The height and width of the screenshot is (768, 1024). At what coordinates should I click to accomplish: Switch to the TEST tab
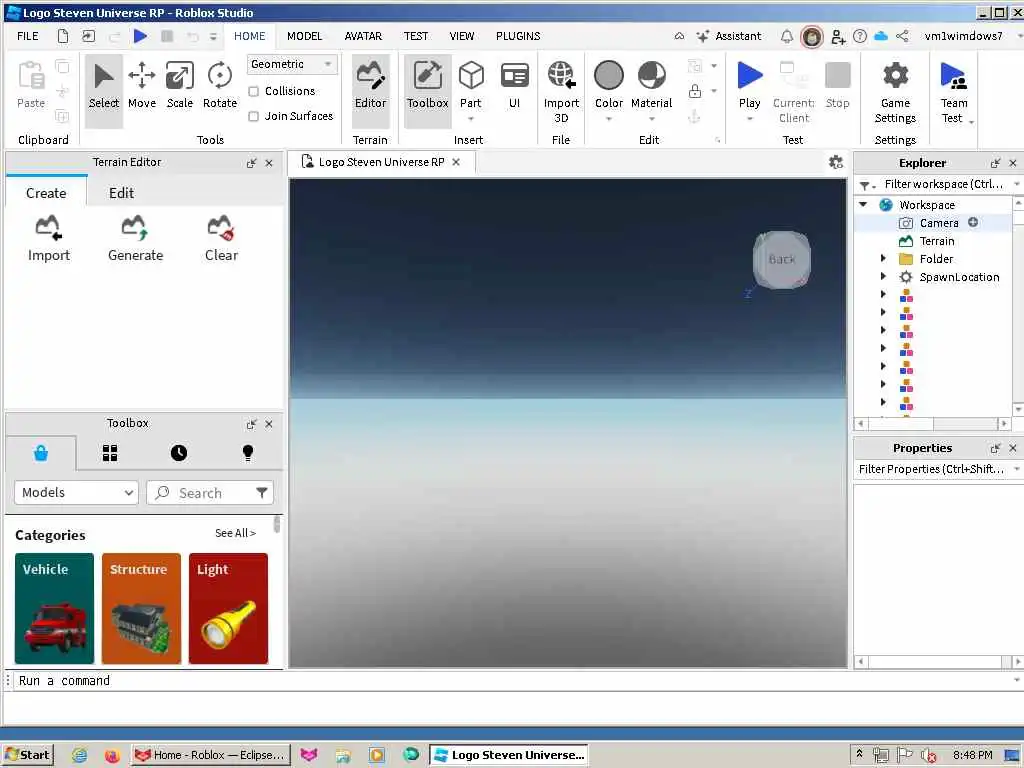[415, 36]
